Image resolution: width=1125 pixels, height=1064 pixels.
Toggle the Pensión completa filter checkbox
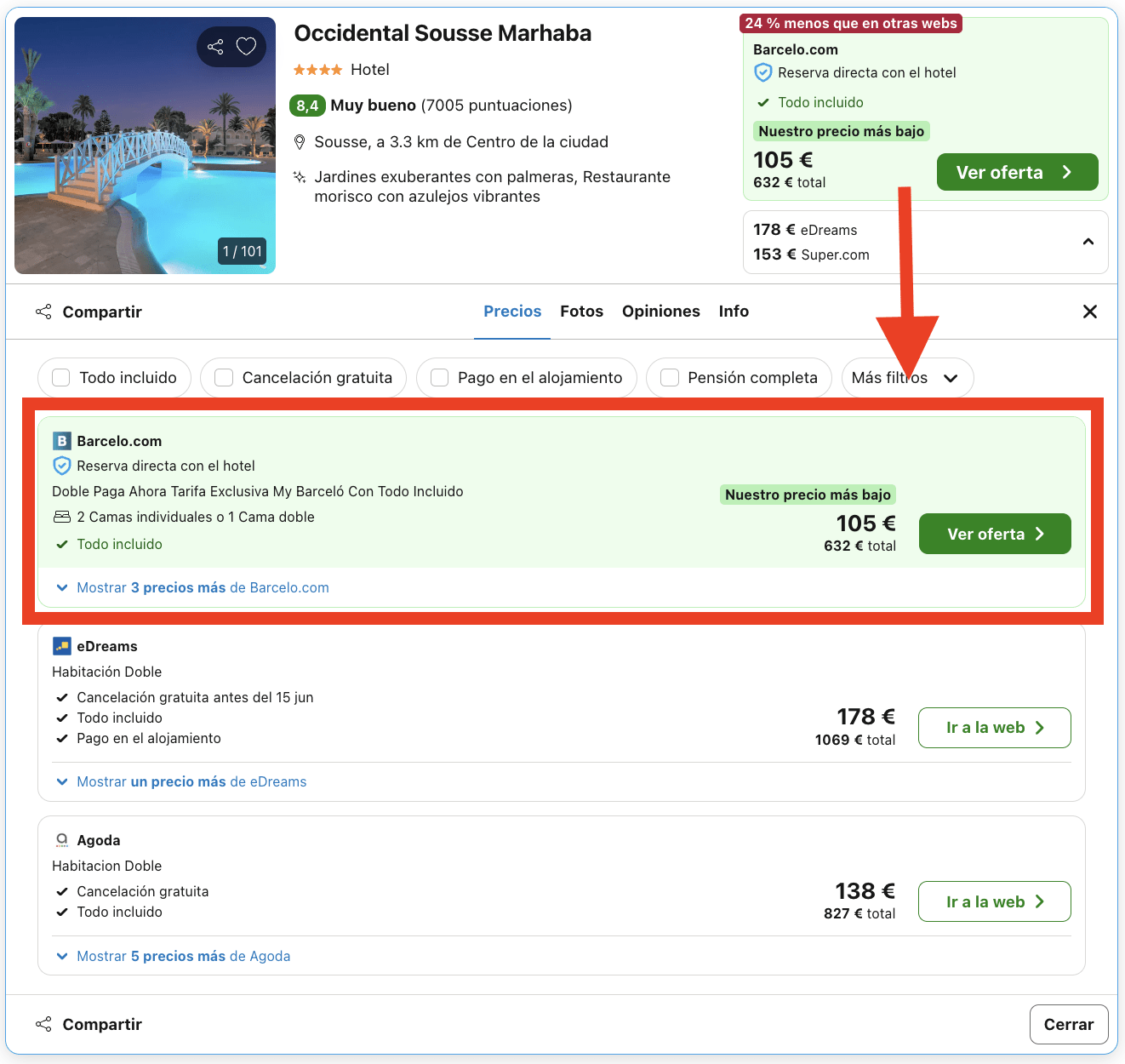[x=670, y=378]
